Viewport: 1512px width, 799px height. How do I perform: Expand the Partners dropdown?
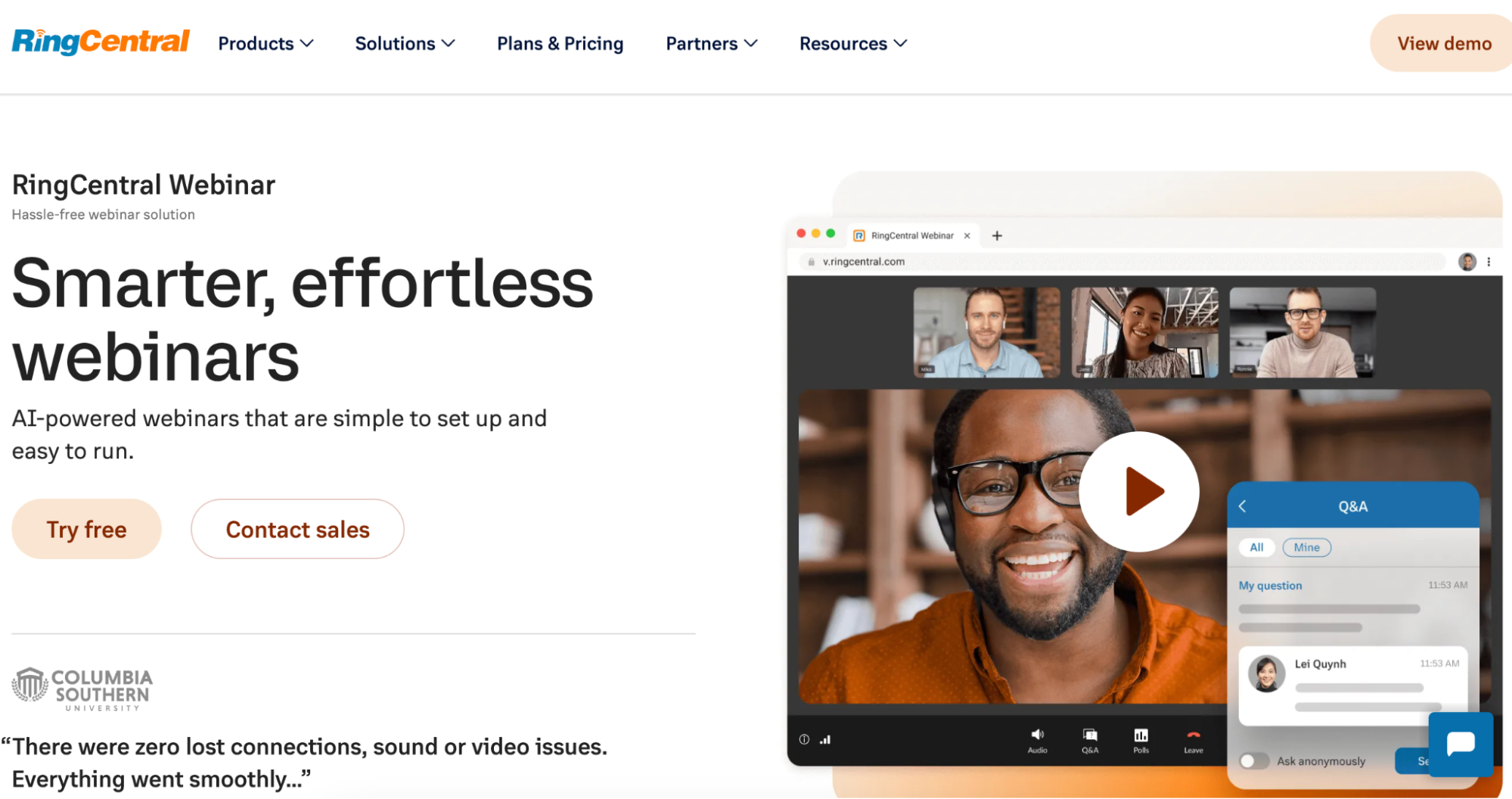pyautogui.click(x=711, y=44)
